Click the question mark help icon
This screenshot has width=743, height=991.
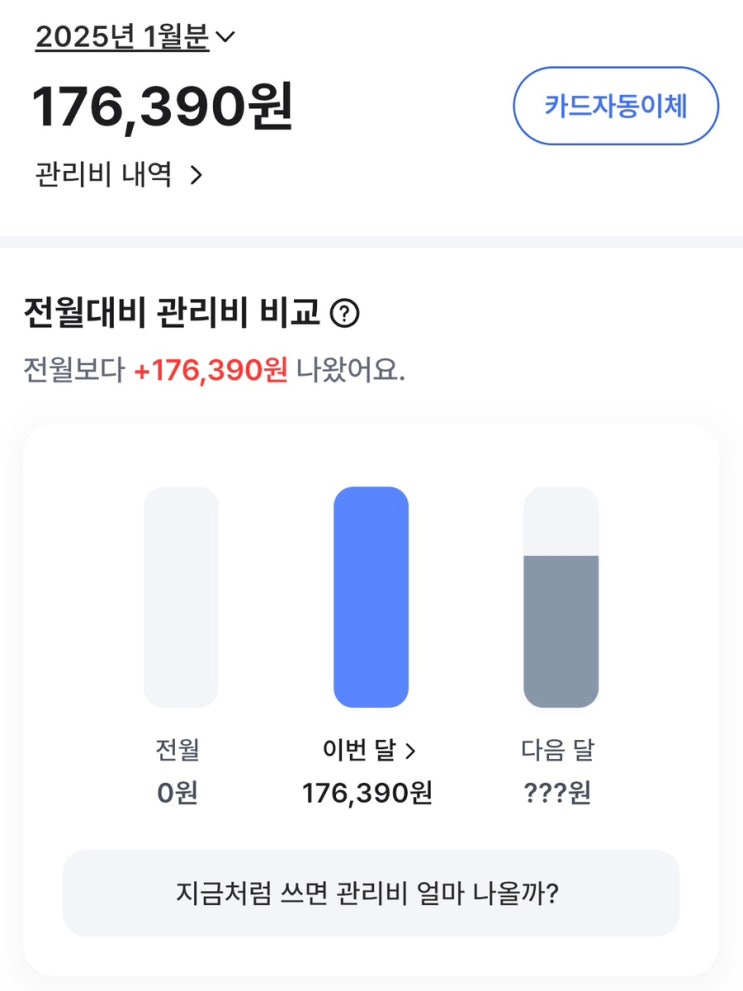344,314
